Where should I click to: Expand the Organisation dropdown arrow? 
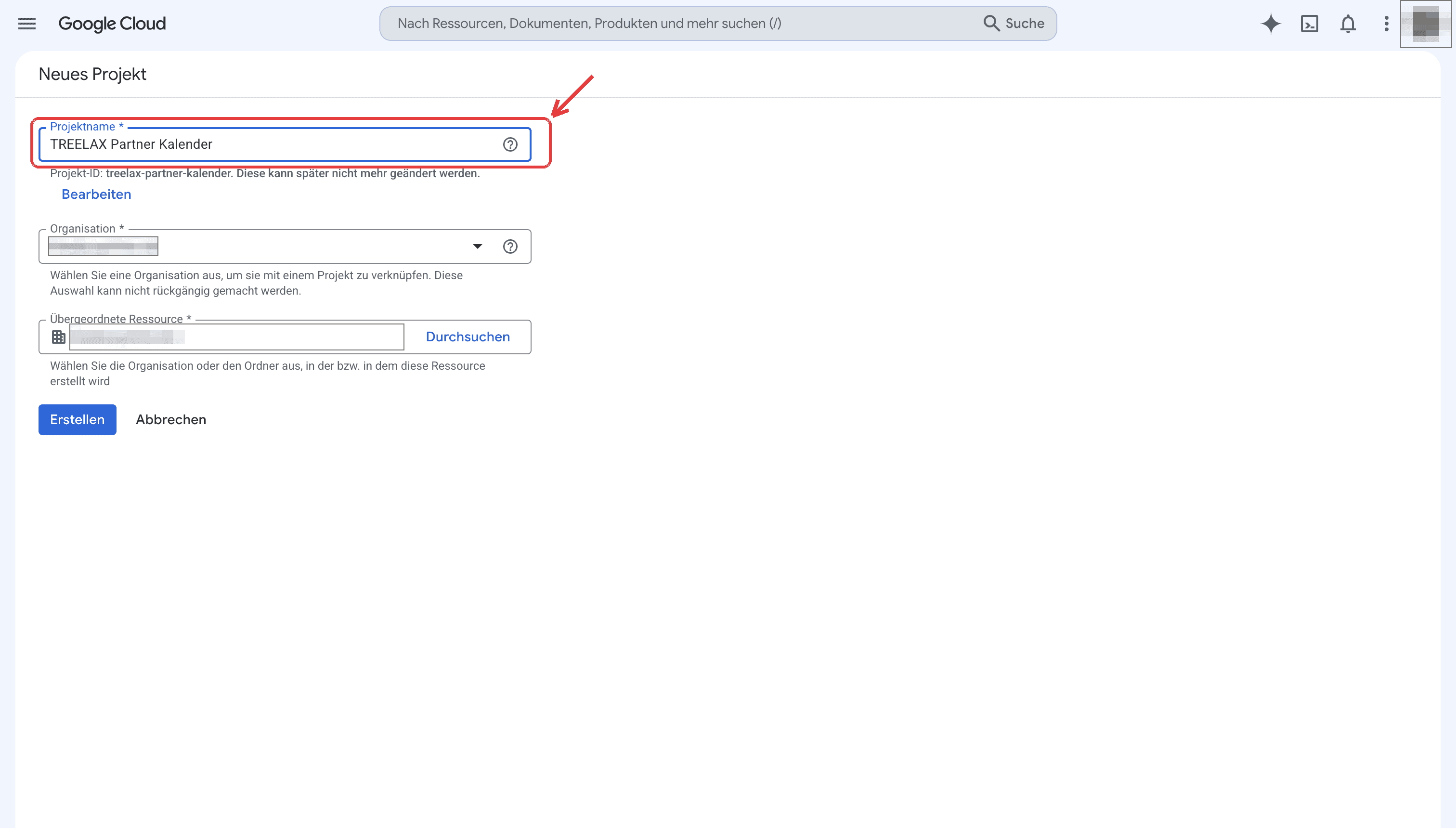[477, 246]
